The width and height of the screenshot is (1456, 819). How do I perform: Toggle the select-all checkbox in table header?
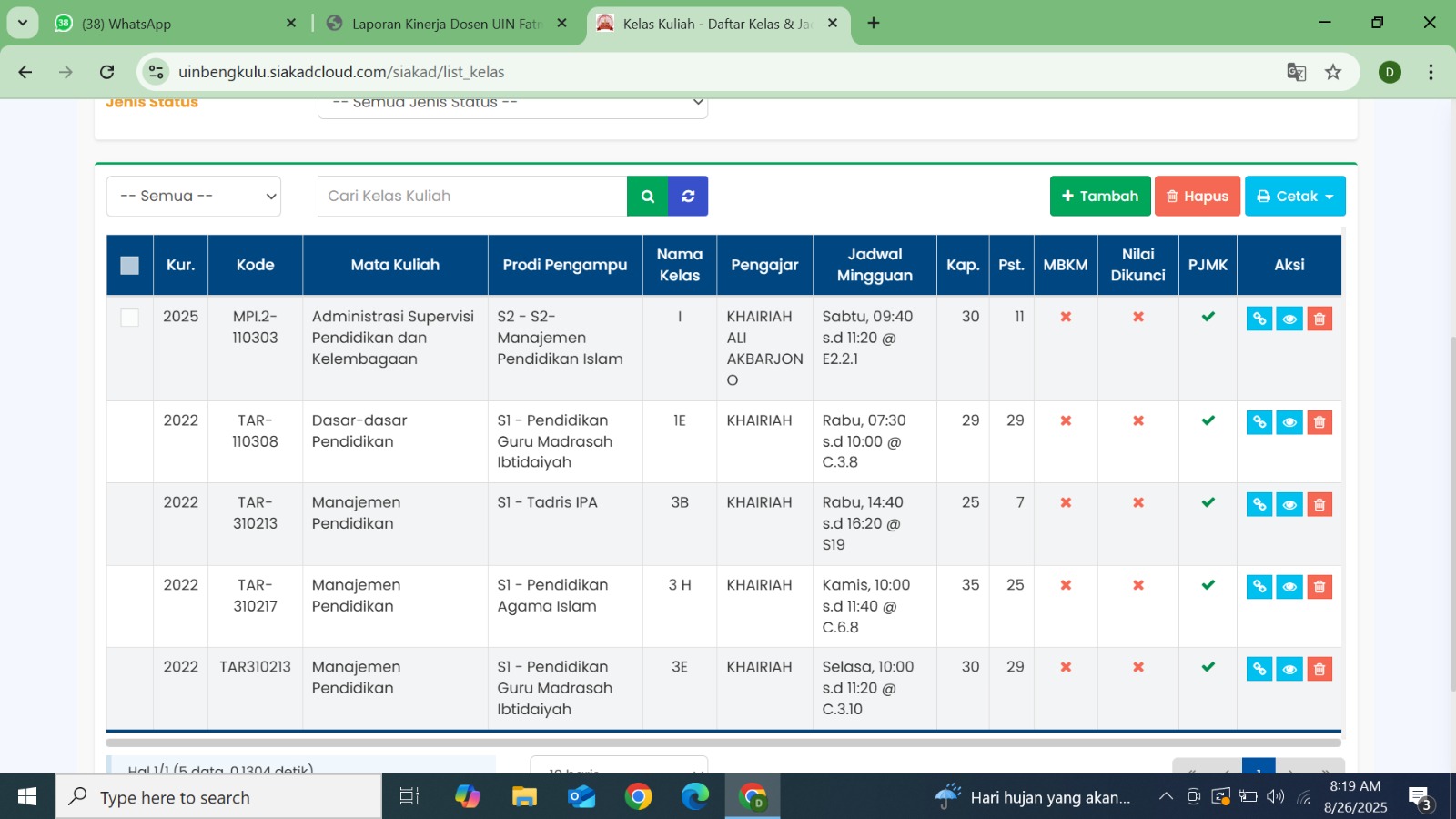tap(130, 265)
